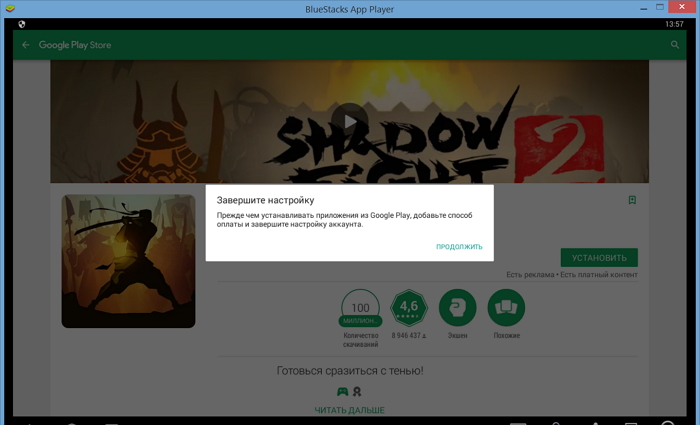
Task: Click Готовься сразиться с тенью! description
Action: coord(350,371)
